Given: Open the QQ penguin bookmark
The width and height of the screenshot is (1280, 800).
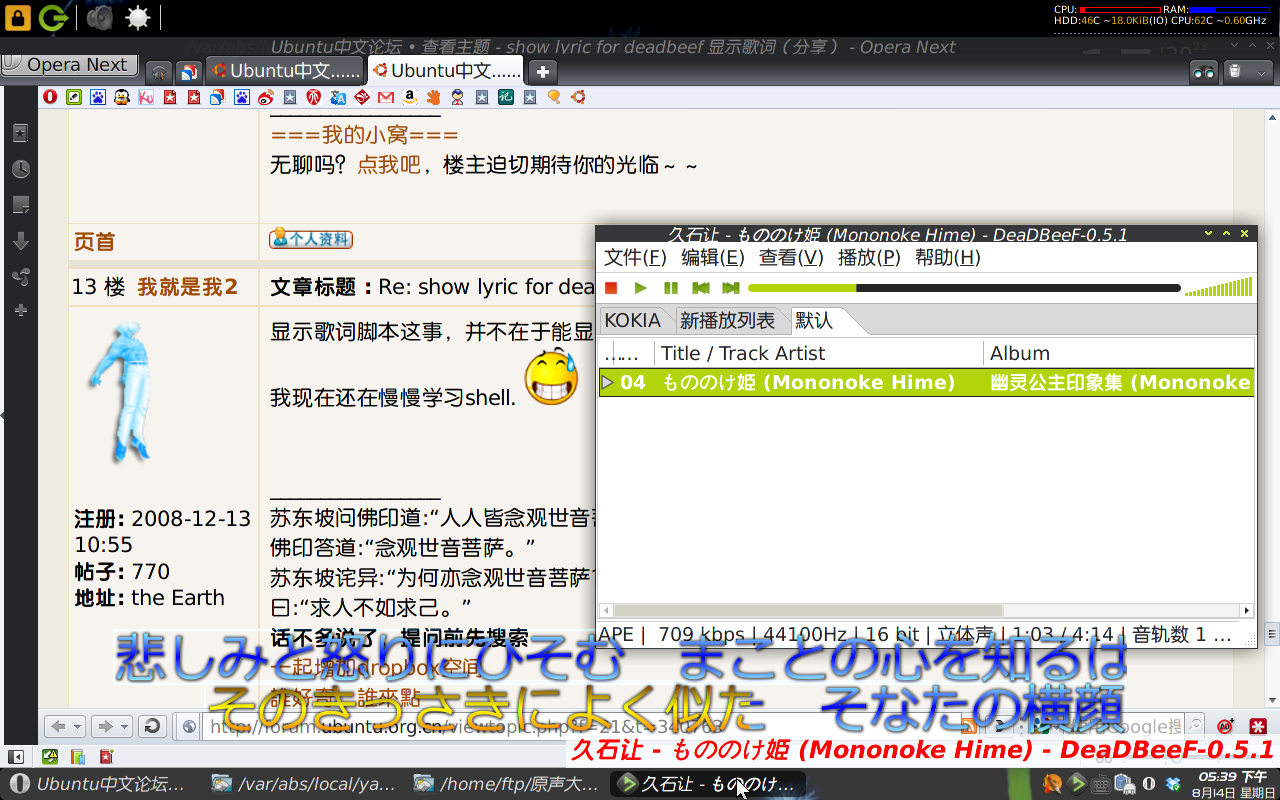Looking at the screenshot, I should (x=122, y=97).
